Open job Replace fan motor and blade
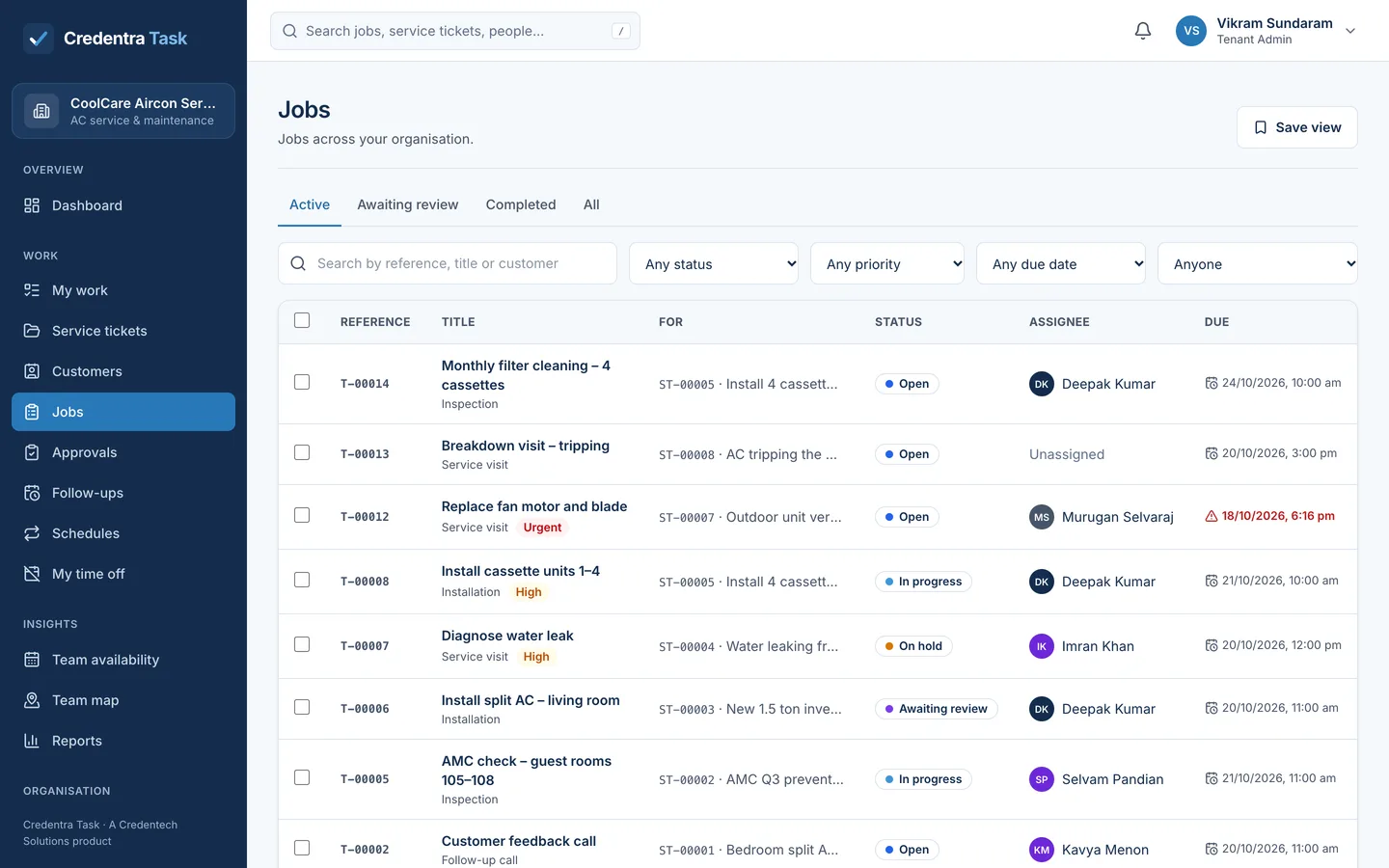Screen dimensions: 1389x868 point(534,506)
